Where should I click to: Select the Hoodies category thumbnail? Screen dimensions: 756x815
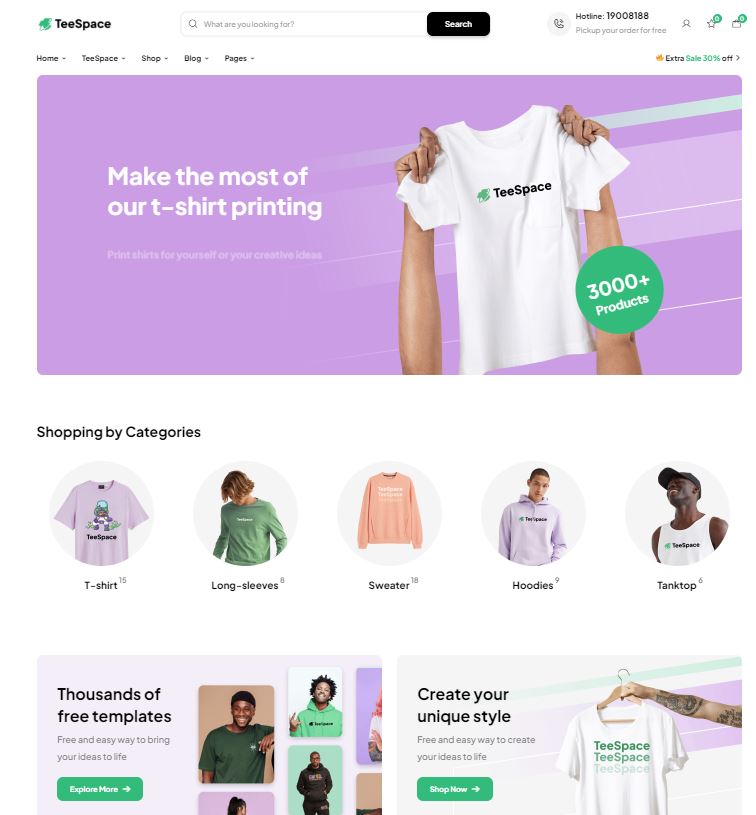click(x=533, y=514)
